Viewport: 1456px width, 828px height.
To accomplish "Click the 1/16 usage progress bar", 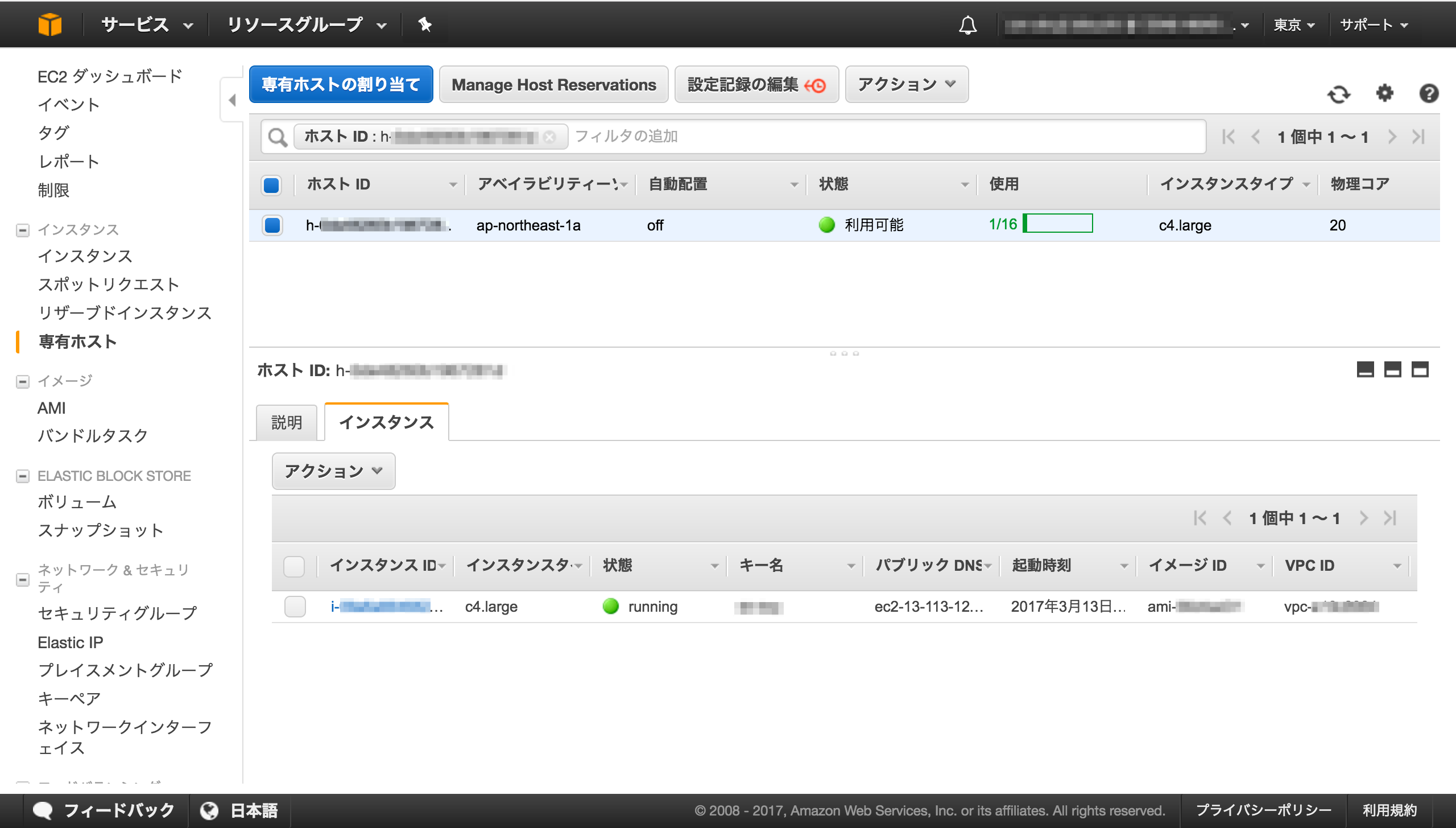I will click(1057, 224).
